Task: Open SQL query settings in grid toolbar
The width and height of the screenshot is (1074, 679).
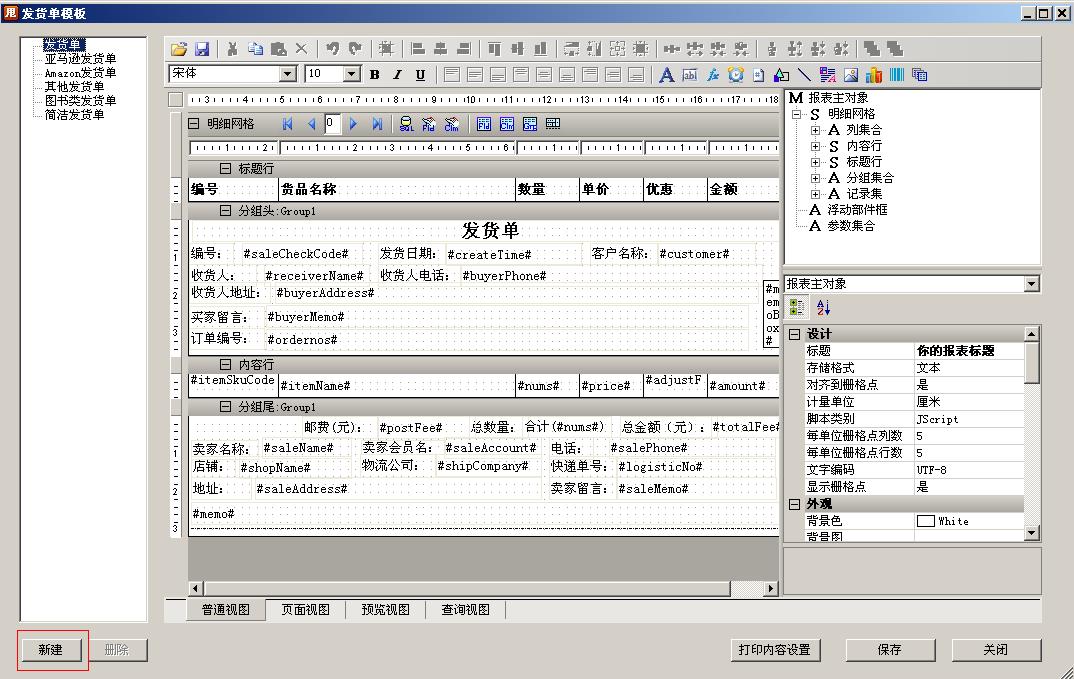Action: pyautogui.click(x=406, y=124)
